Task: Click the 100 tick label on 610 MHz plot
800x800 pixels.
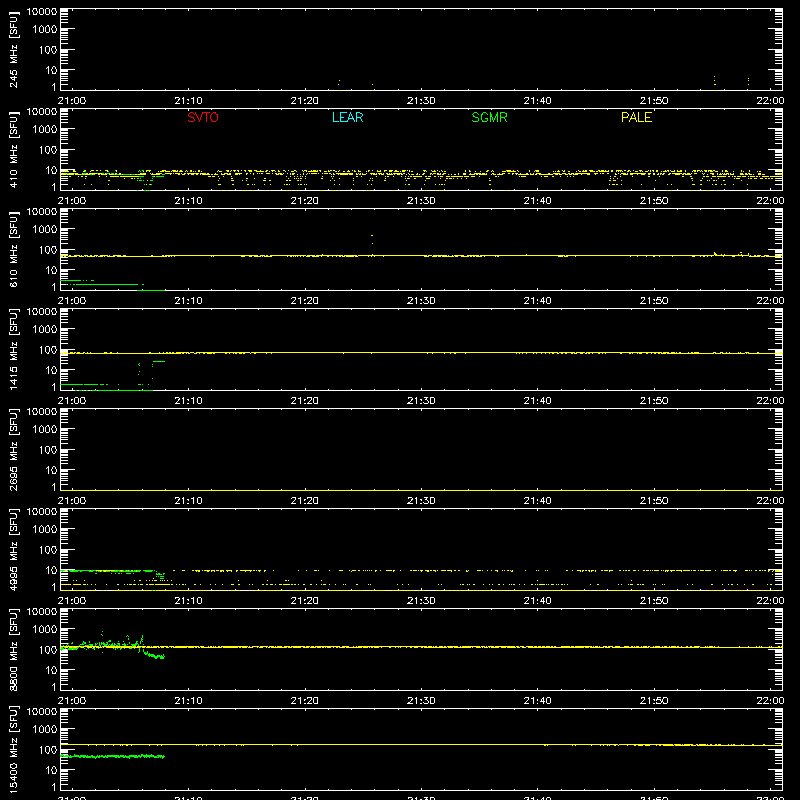Action: click(48, 249)
